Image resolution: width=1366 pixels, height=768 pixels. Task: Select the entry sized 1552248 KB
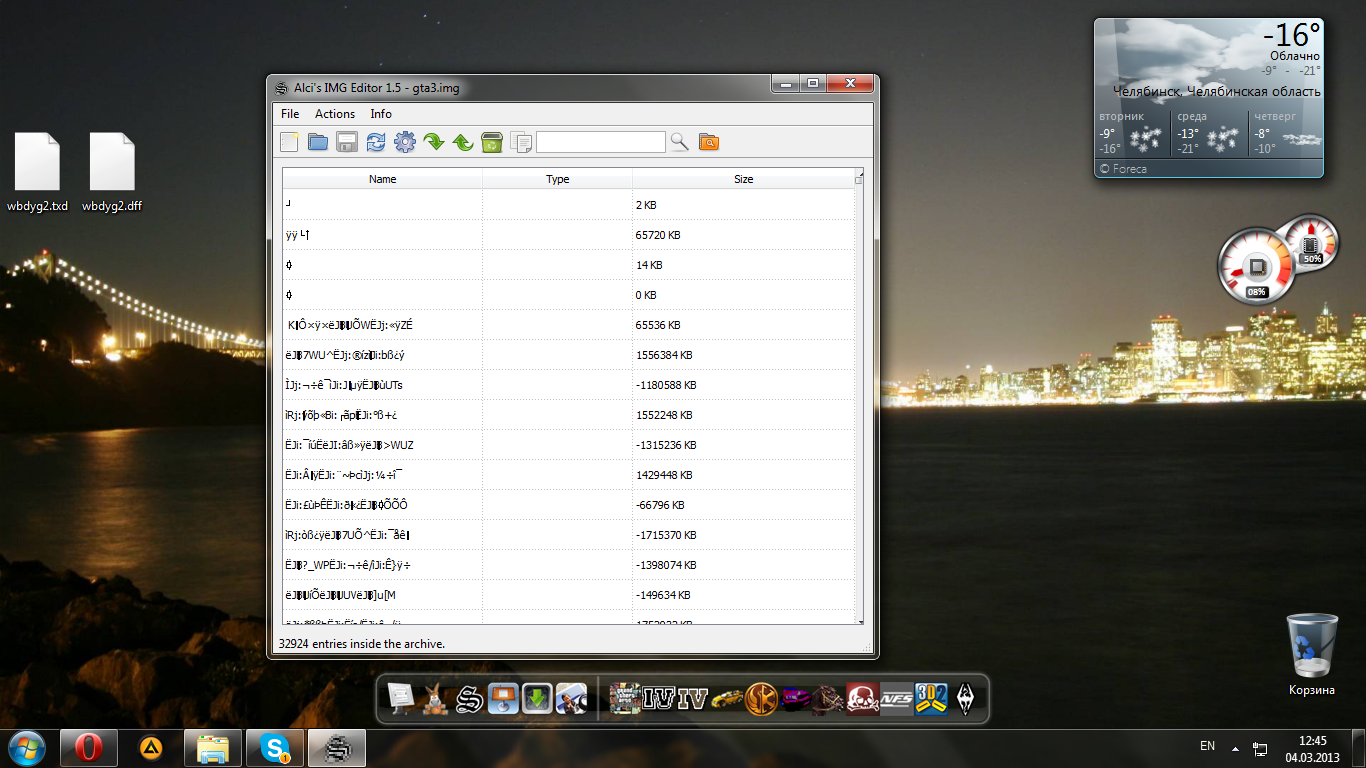[x=568, y=415]
